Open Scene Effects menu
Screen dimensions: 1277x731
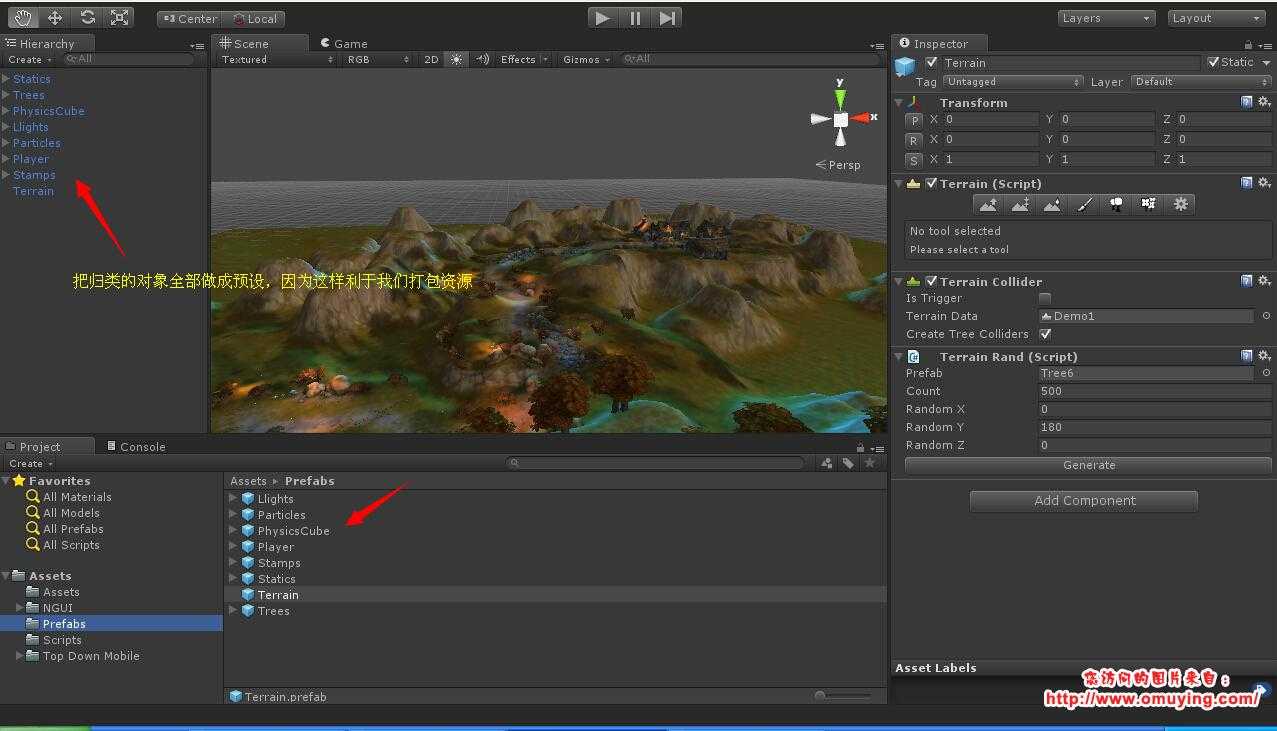[x=524, y=59]
